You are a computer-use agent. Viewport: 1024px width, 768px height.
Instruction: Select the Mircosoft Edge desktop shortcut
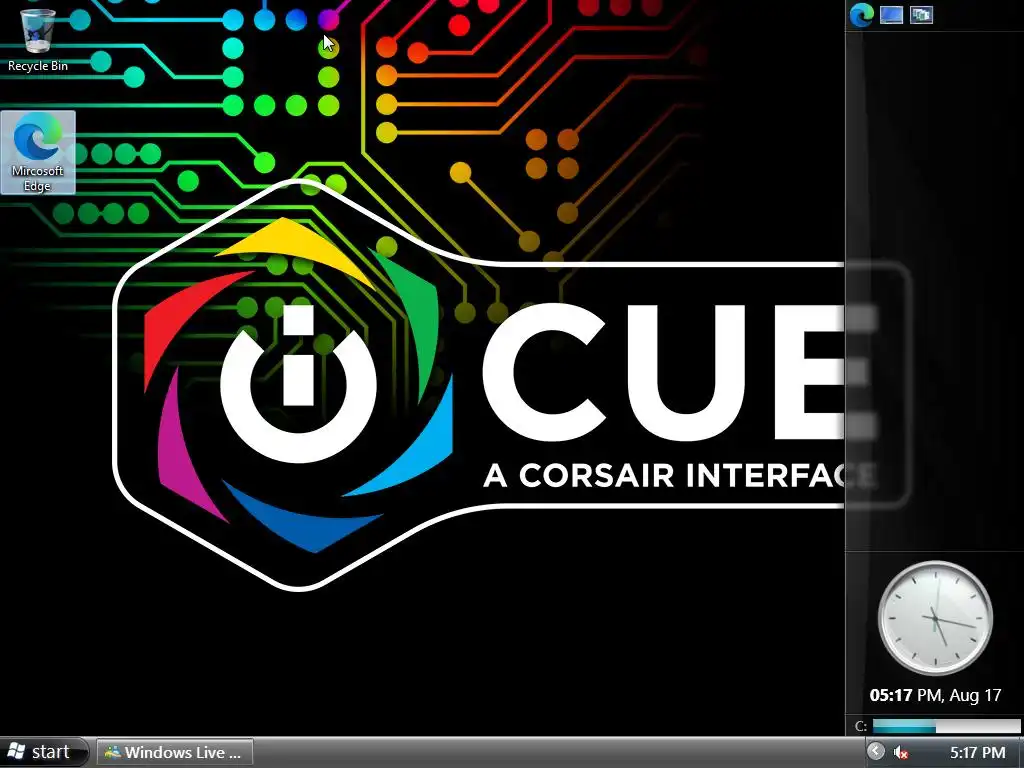click(38, 152)
